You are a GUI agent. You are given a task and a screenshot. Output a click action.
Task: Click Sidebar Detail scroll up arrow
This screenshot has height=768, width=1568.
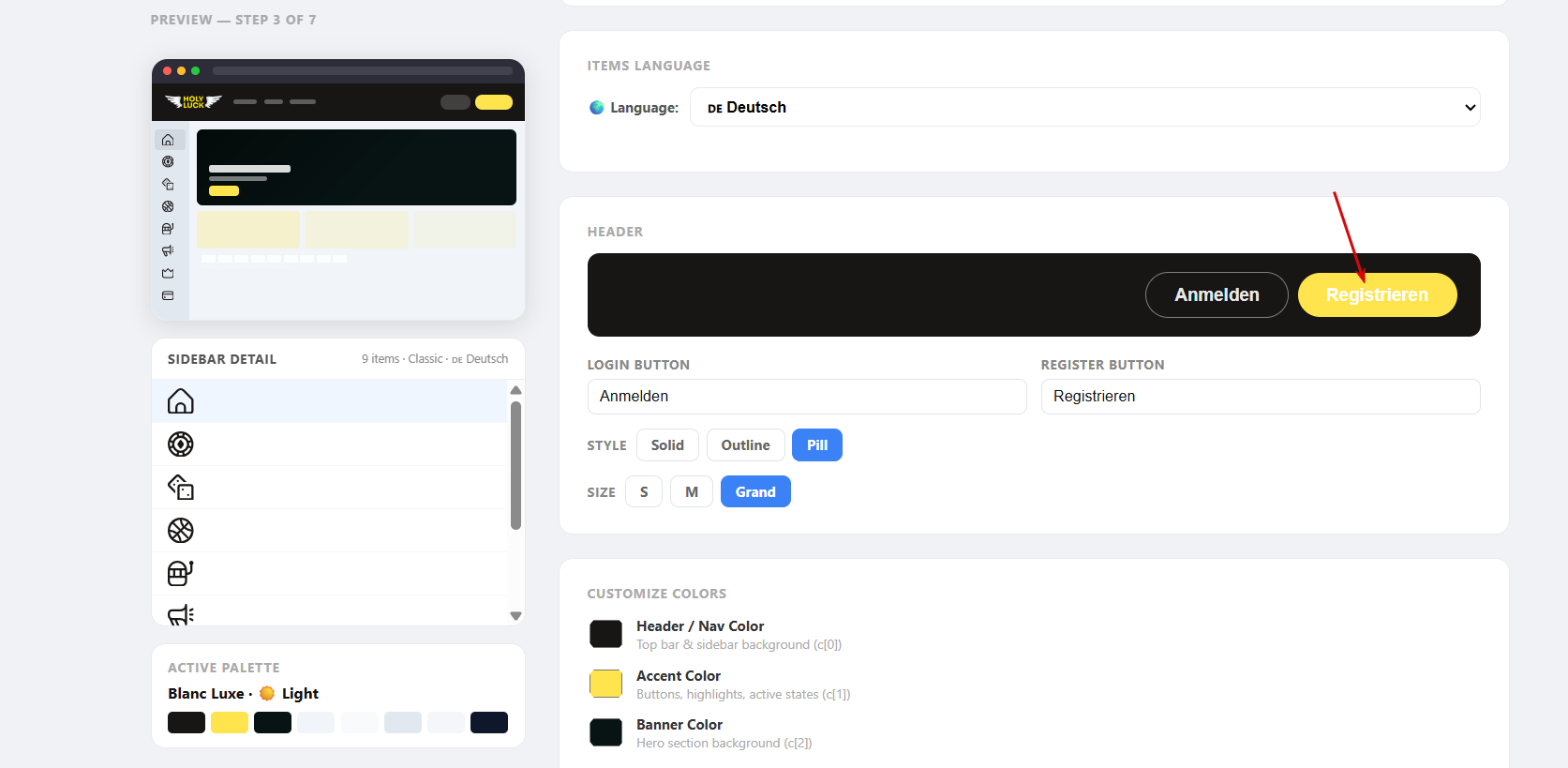coord(515,390)
